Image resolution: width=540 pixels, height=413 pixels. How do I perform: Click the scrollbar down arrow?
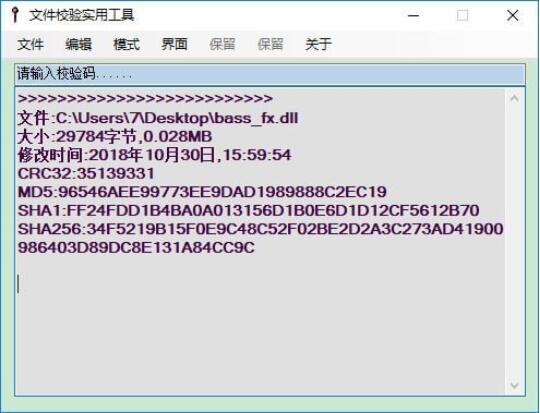click(515, 385)
